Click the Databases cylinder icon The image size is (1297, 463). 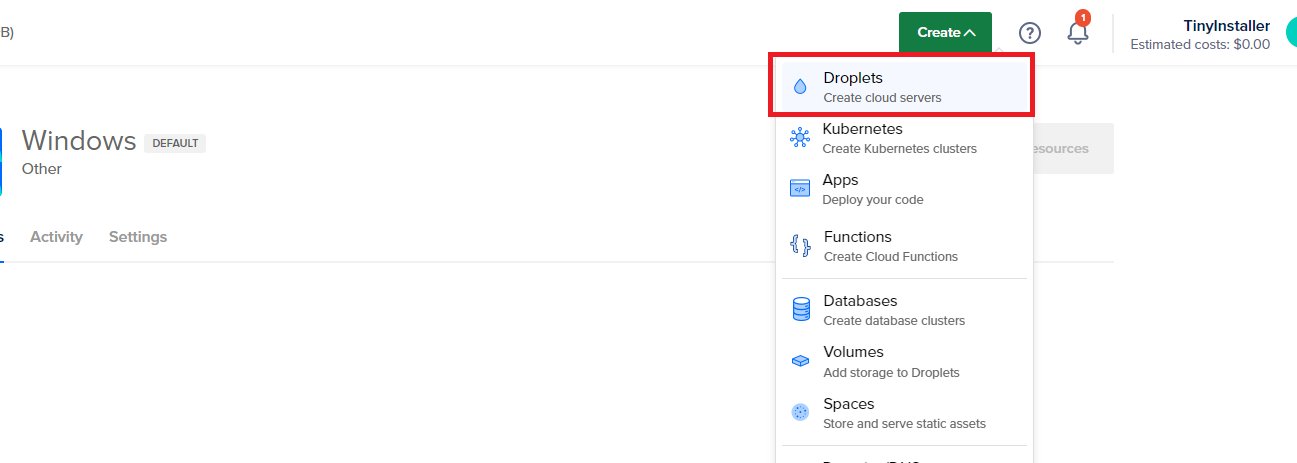coord(800,310)
